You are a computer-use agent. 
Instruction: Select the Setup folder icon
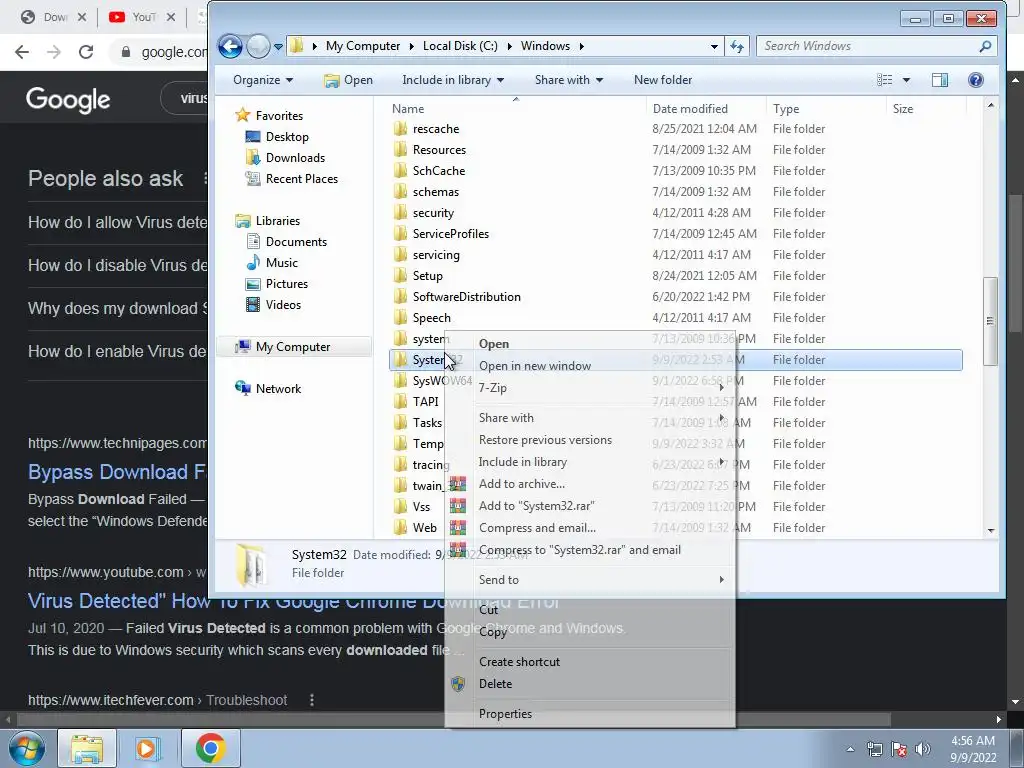click(x=400, y=276)
